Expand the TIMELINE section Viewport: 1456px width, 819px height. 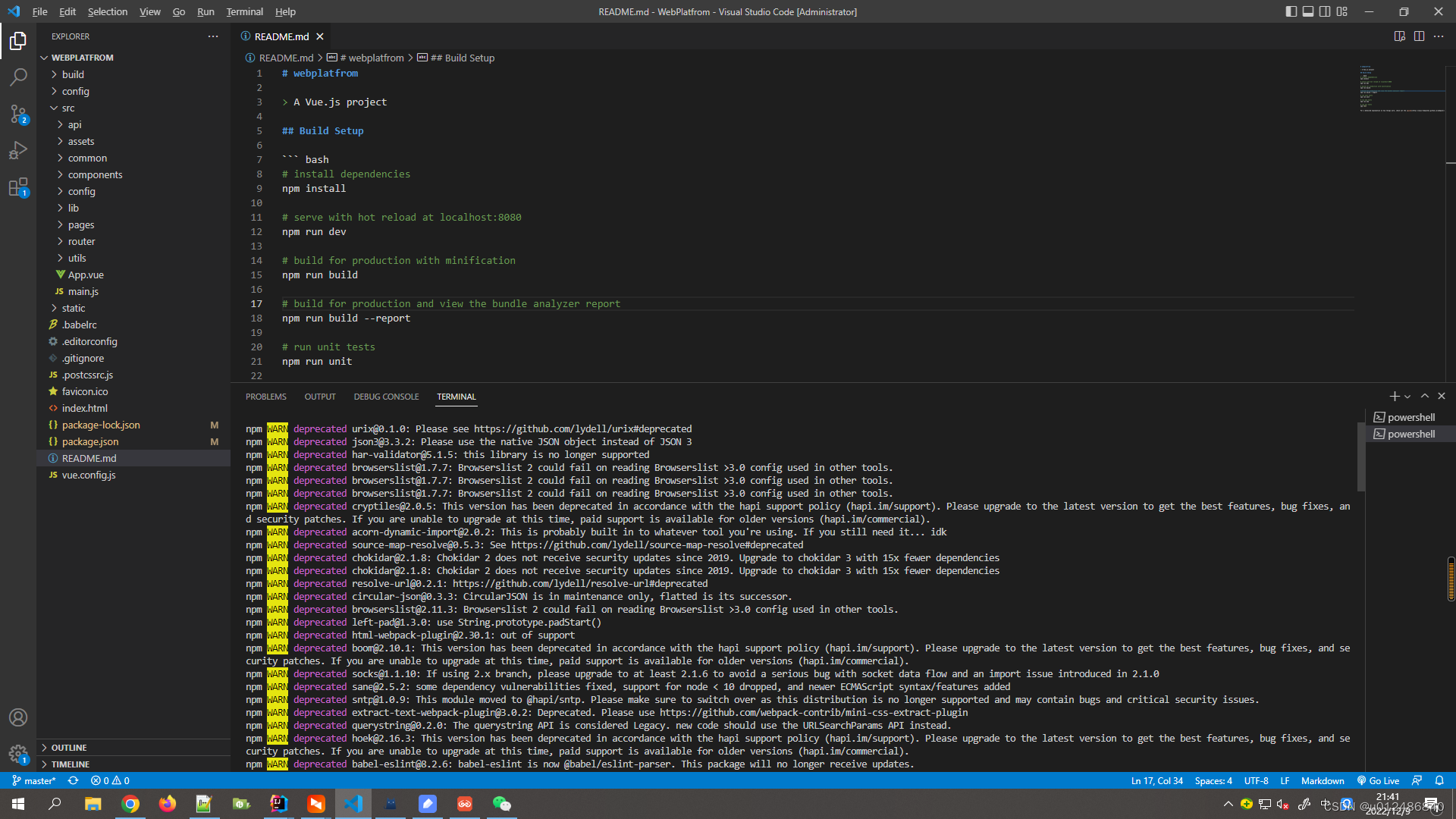point(71,764)
